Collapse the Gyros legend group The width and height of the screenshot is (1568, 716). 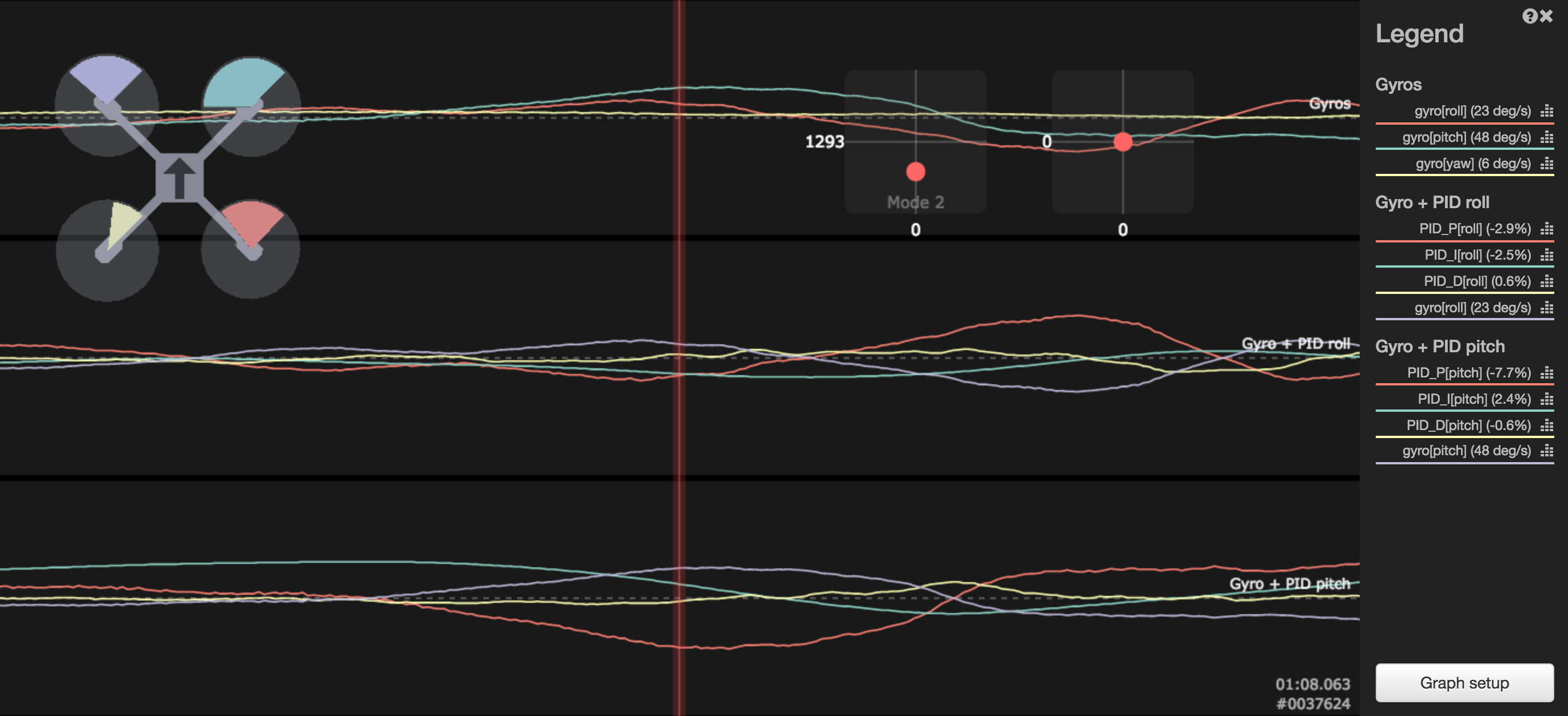[x=1398, y=85]
